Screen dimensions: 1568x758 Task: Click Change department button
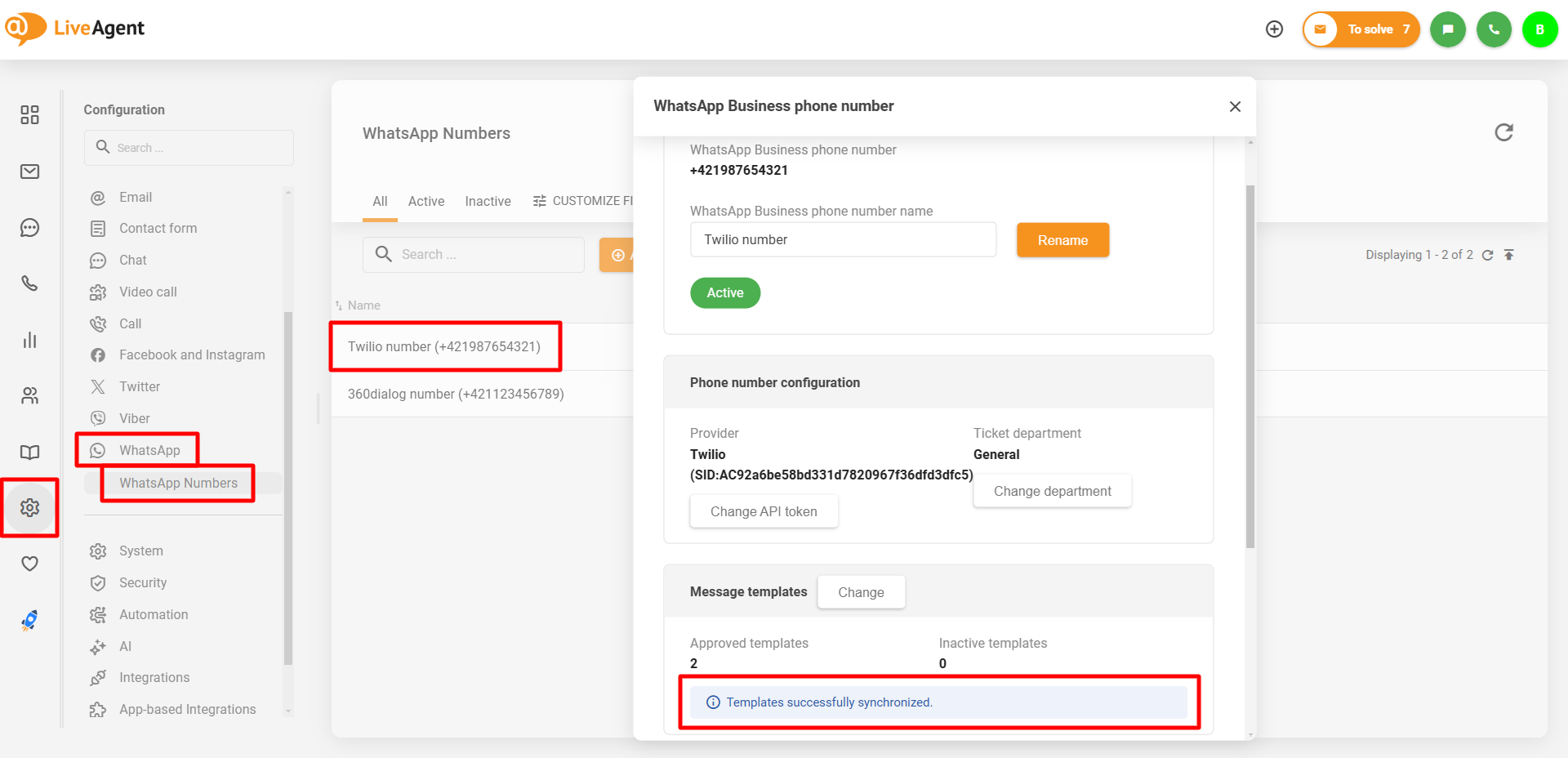pos(1052,492)
